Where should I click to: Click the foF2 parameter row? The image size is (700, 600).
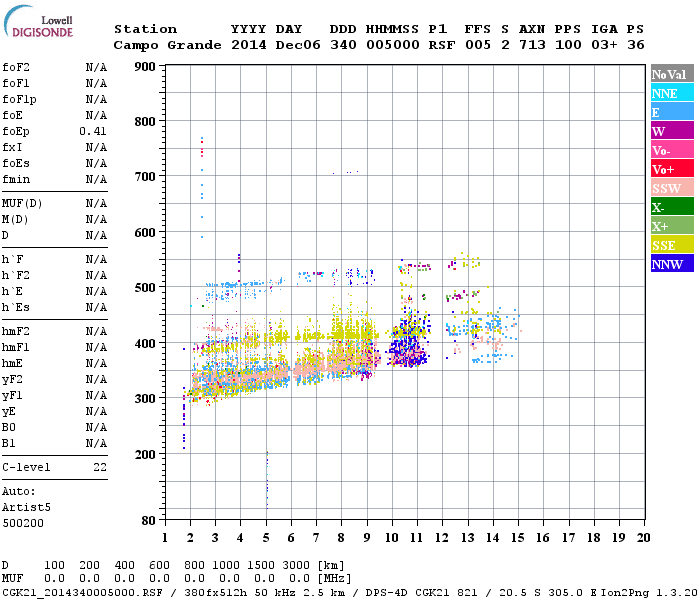(54, 67)
